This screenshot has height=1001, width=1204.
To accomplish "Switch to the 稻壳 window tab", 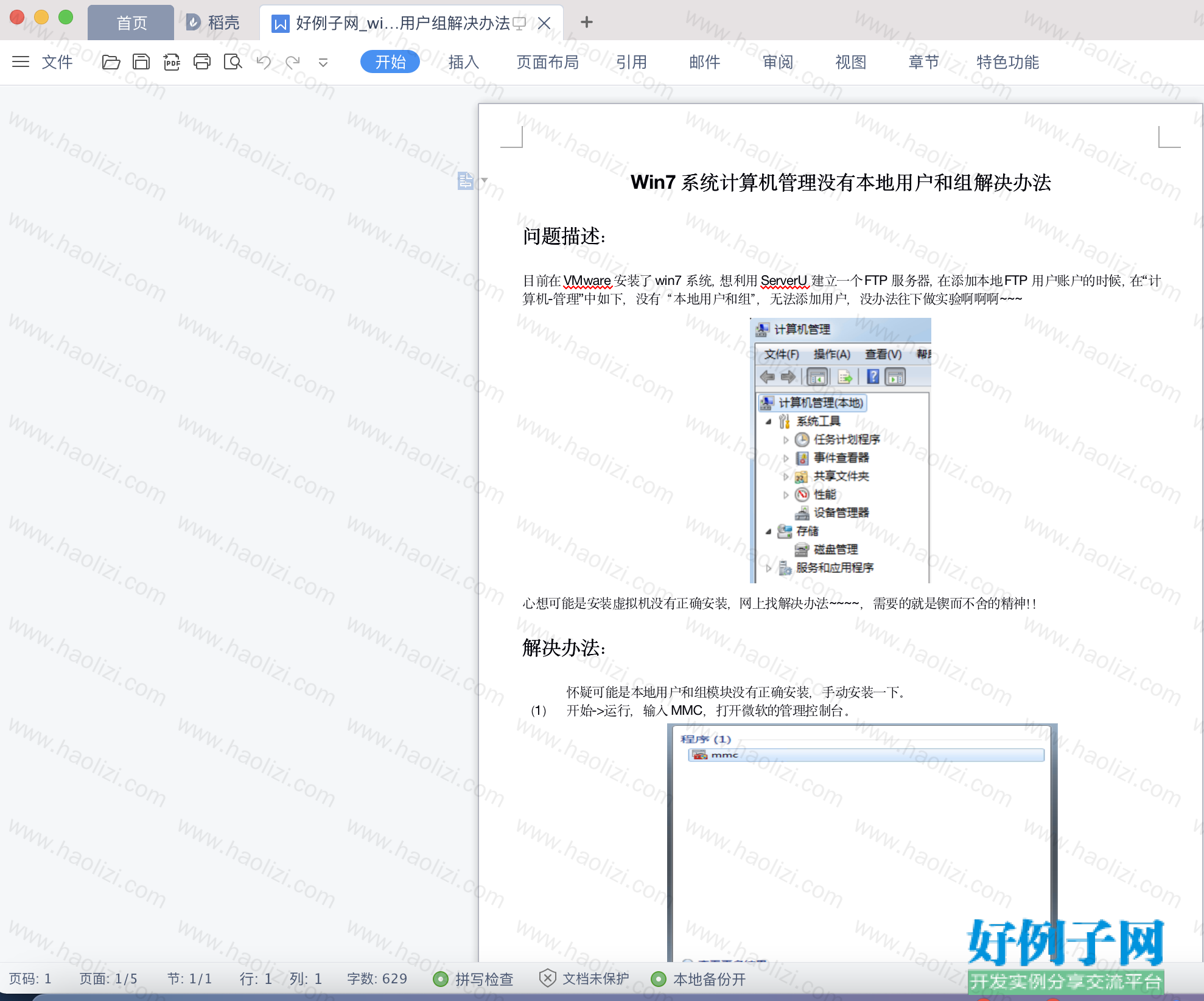I will [x=212, y=23].
